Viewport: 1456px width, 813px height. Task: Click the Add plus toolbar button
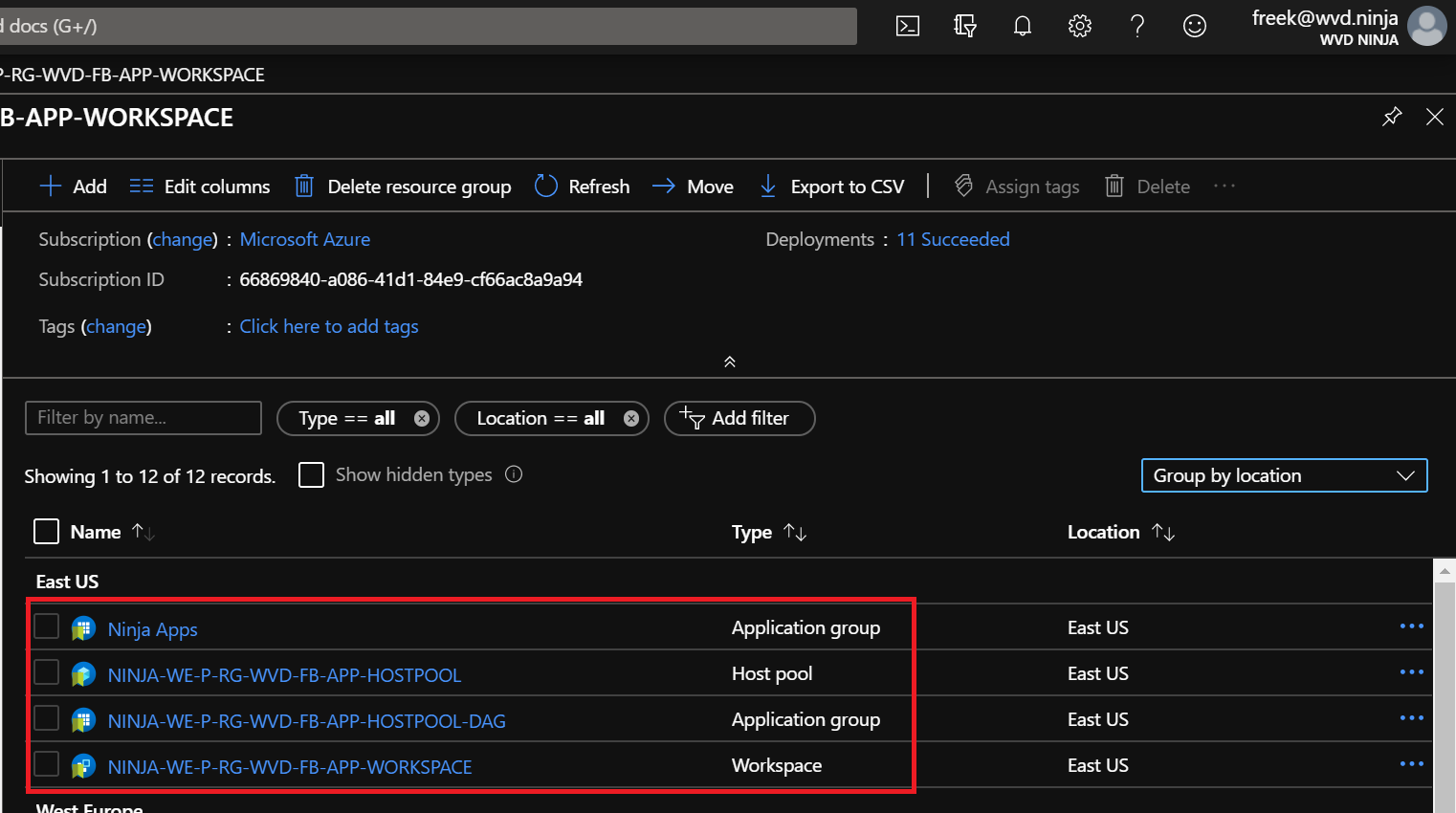click(73, 187)
